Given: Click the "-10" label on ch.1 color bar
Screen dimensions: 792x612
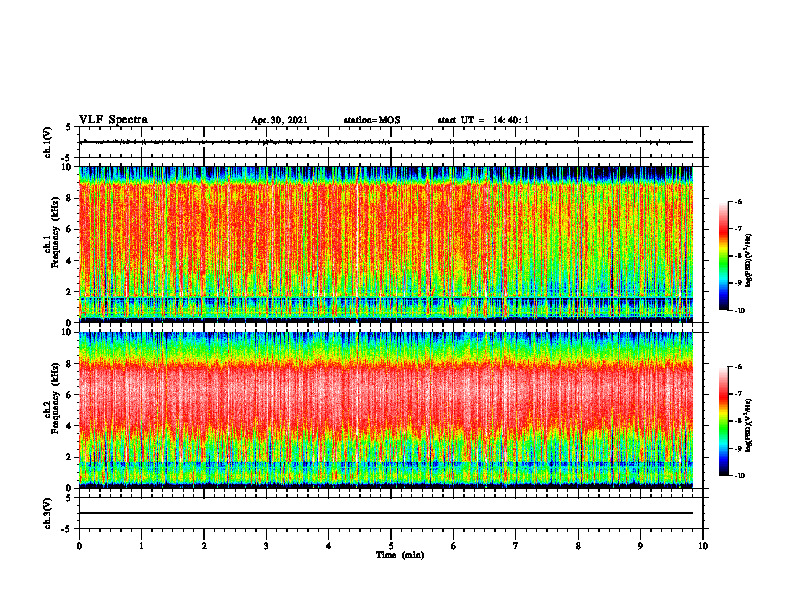Looking at the screenshot, I should 740,311.
